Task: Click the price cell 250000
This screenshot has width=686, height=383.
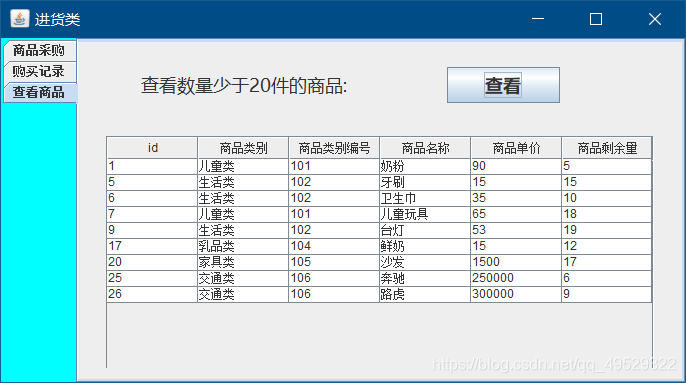Action: [516, 278]
